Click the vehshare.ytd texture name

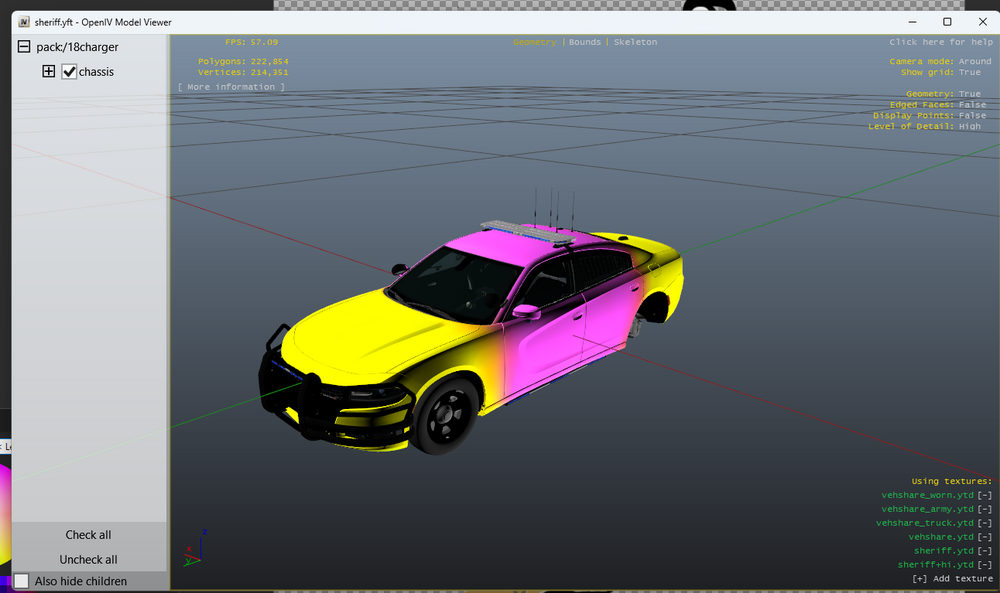[941, 538]
